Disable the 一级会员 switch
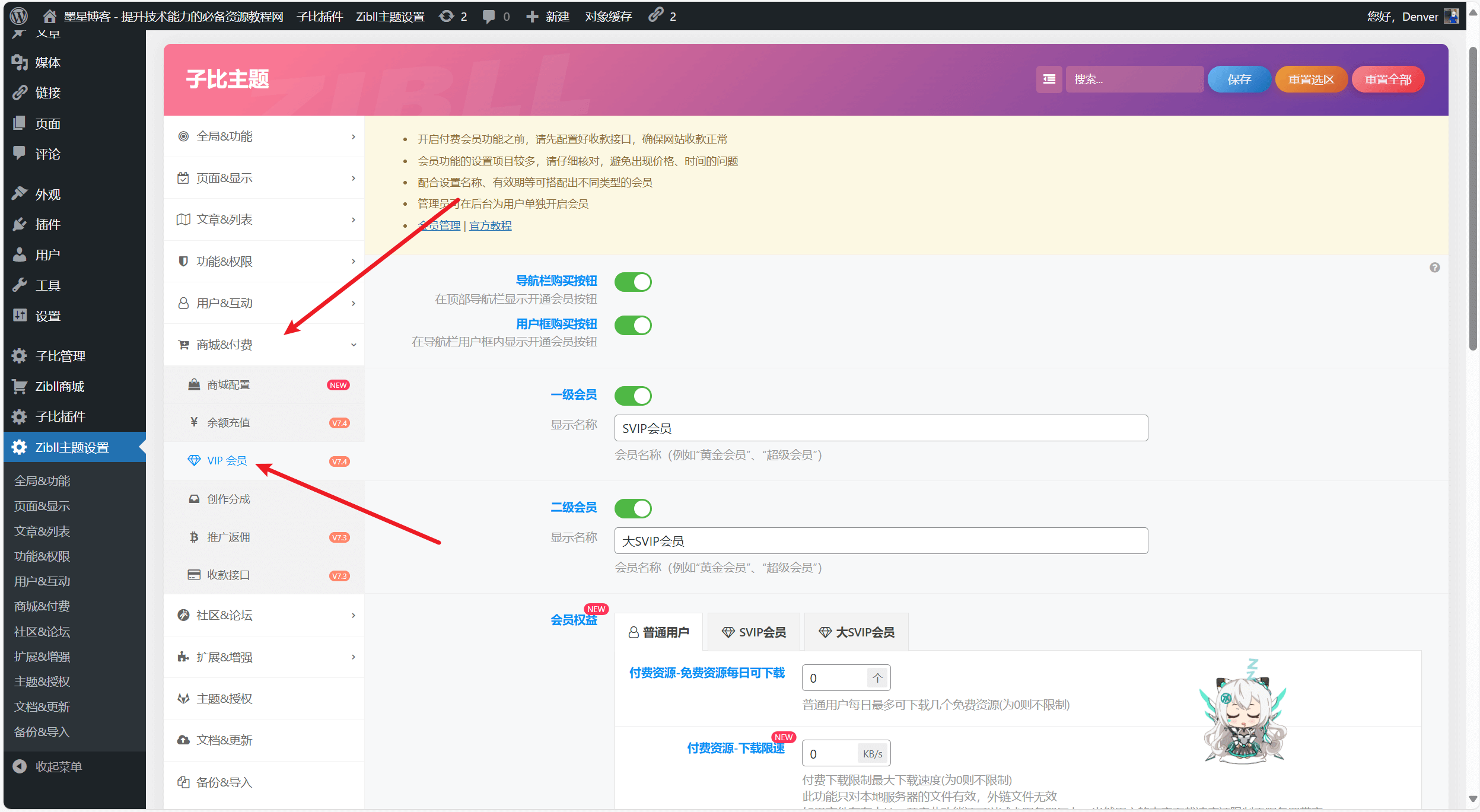The height and width of the screenshot is (812, 1480). tap(633, 396)
